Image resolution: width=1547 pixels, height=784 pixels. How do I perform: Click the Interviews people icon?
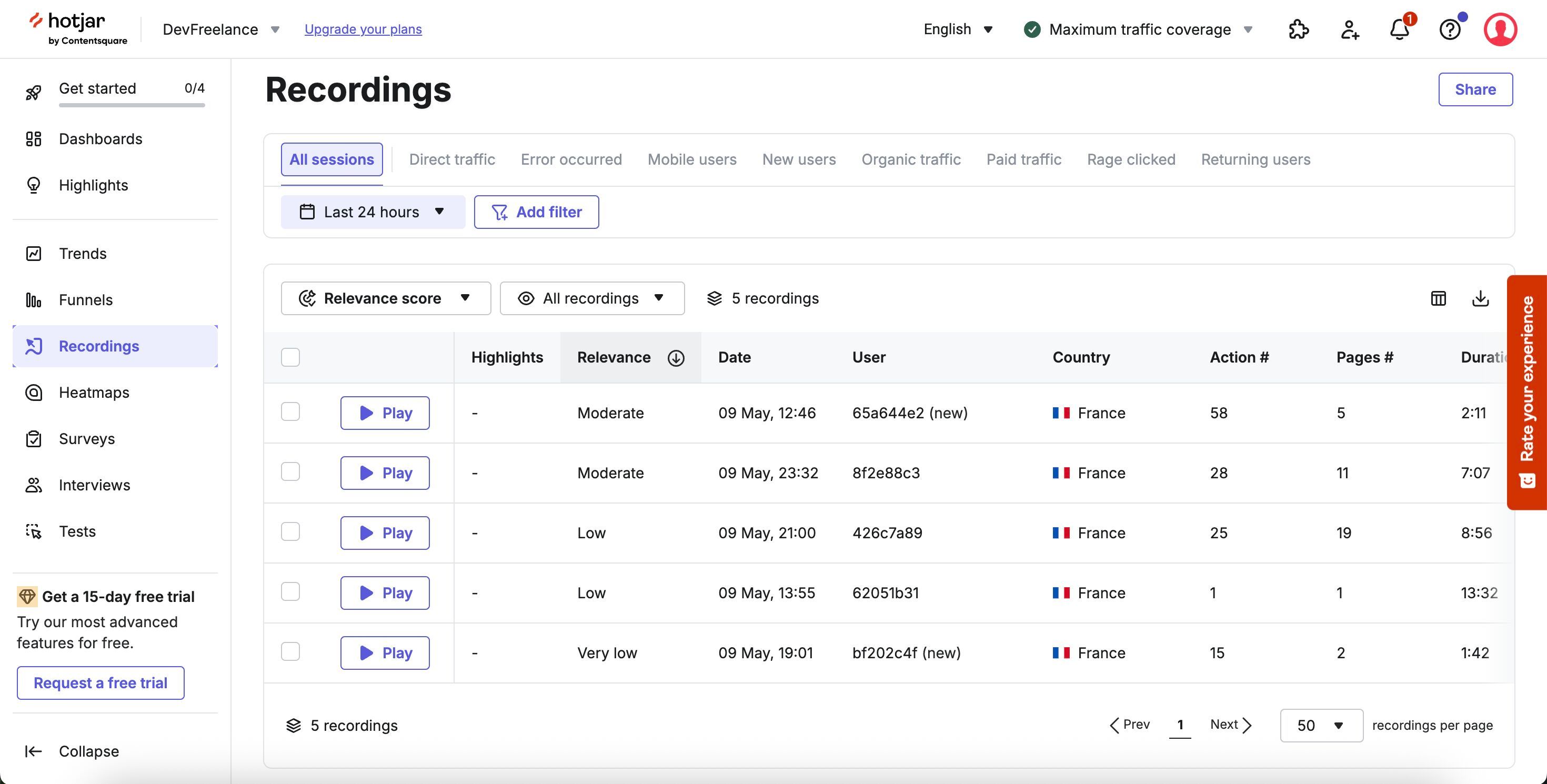point(34,485)
